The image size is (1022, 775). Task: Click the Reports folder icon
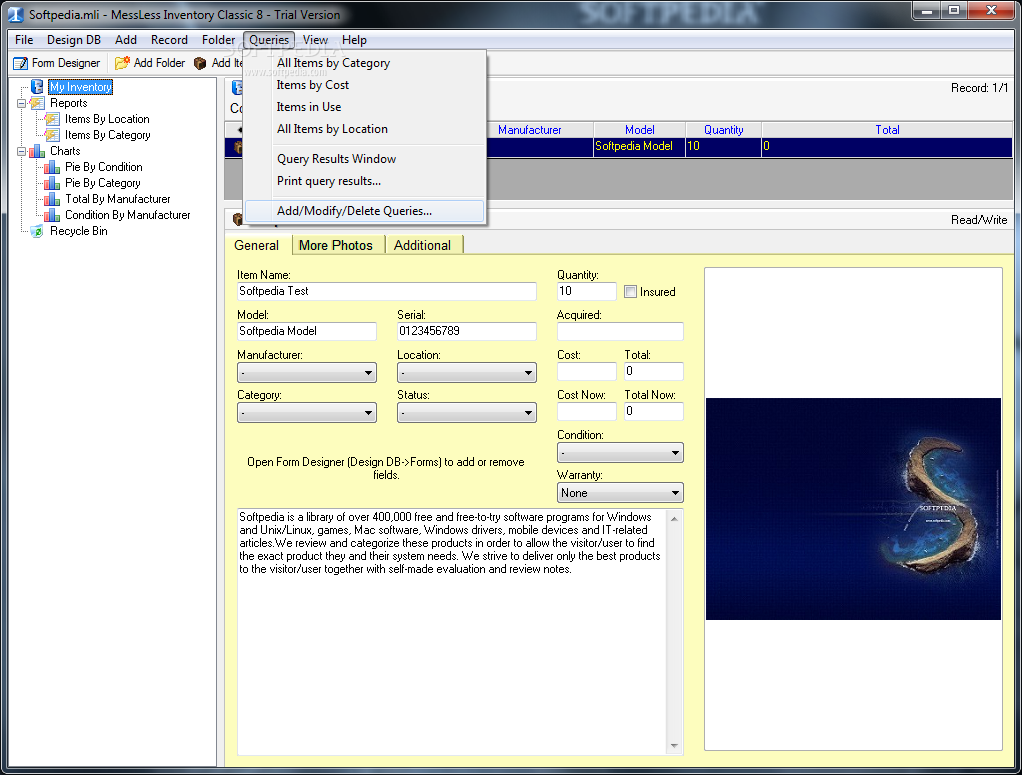[37, 103]
